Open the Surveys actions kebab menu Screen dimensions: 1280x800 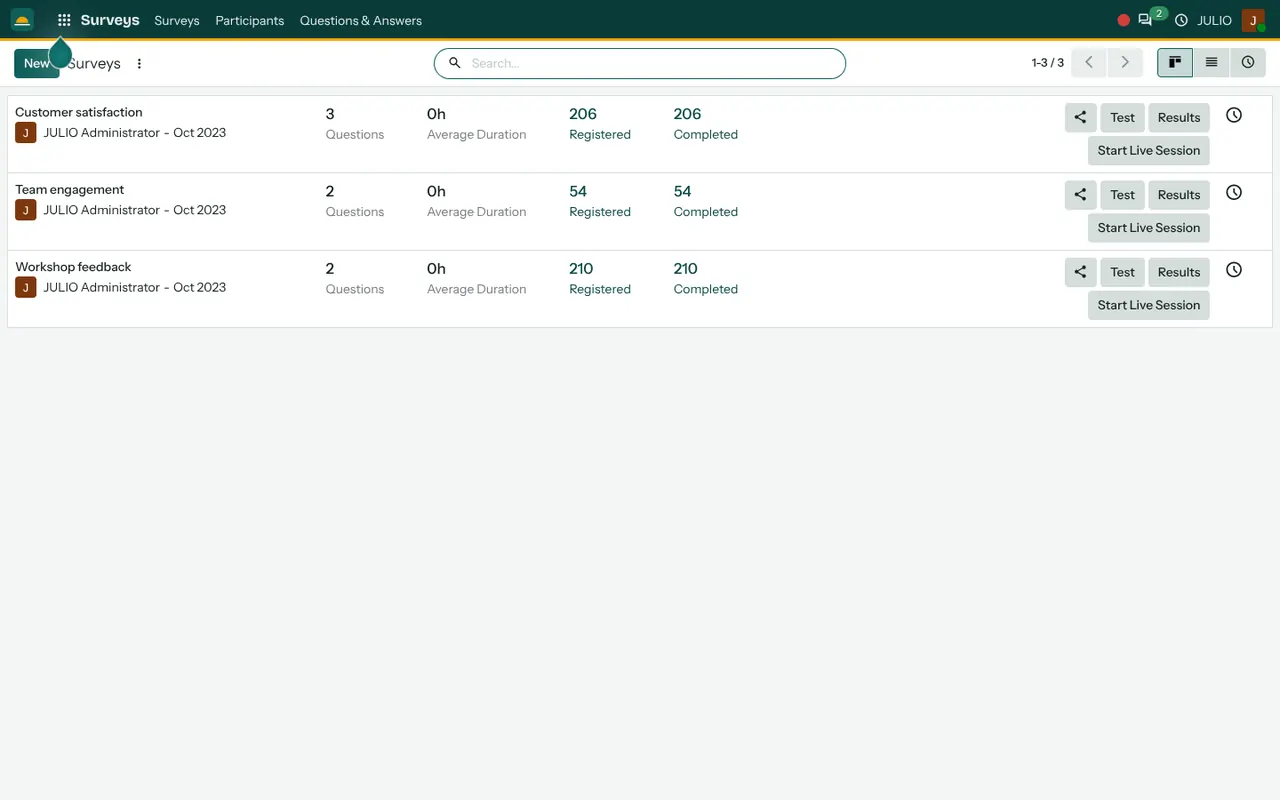pos(139,64)
